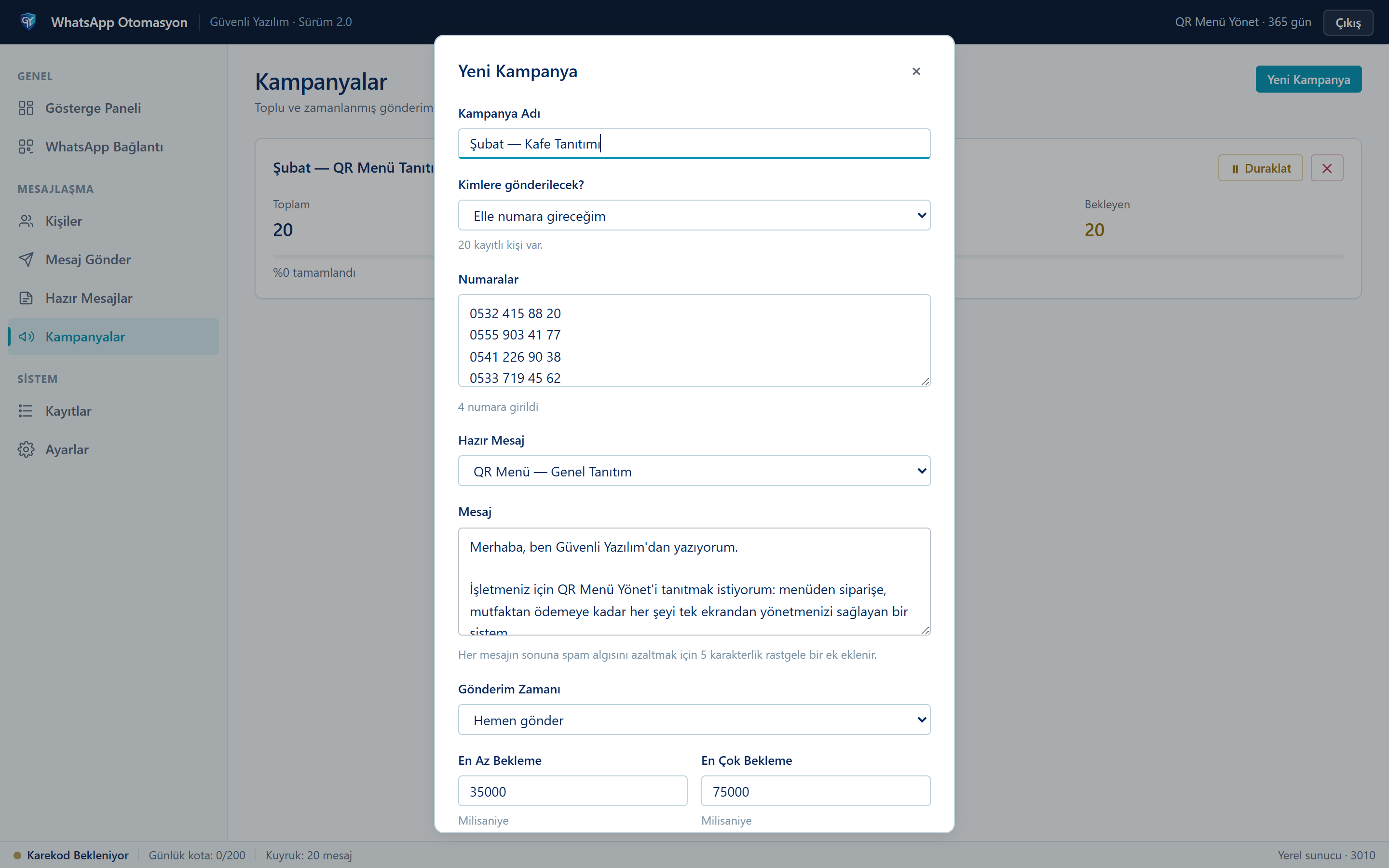Click 'Kuyruk: 20 mesaj' in status bar
The image size is (1389, 868).
click(309, 855)
